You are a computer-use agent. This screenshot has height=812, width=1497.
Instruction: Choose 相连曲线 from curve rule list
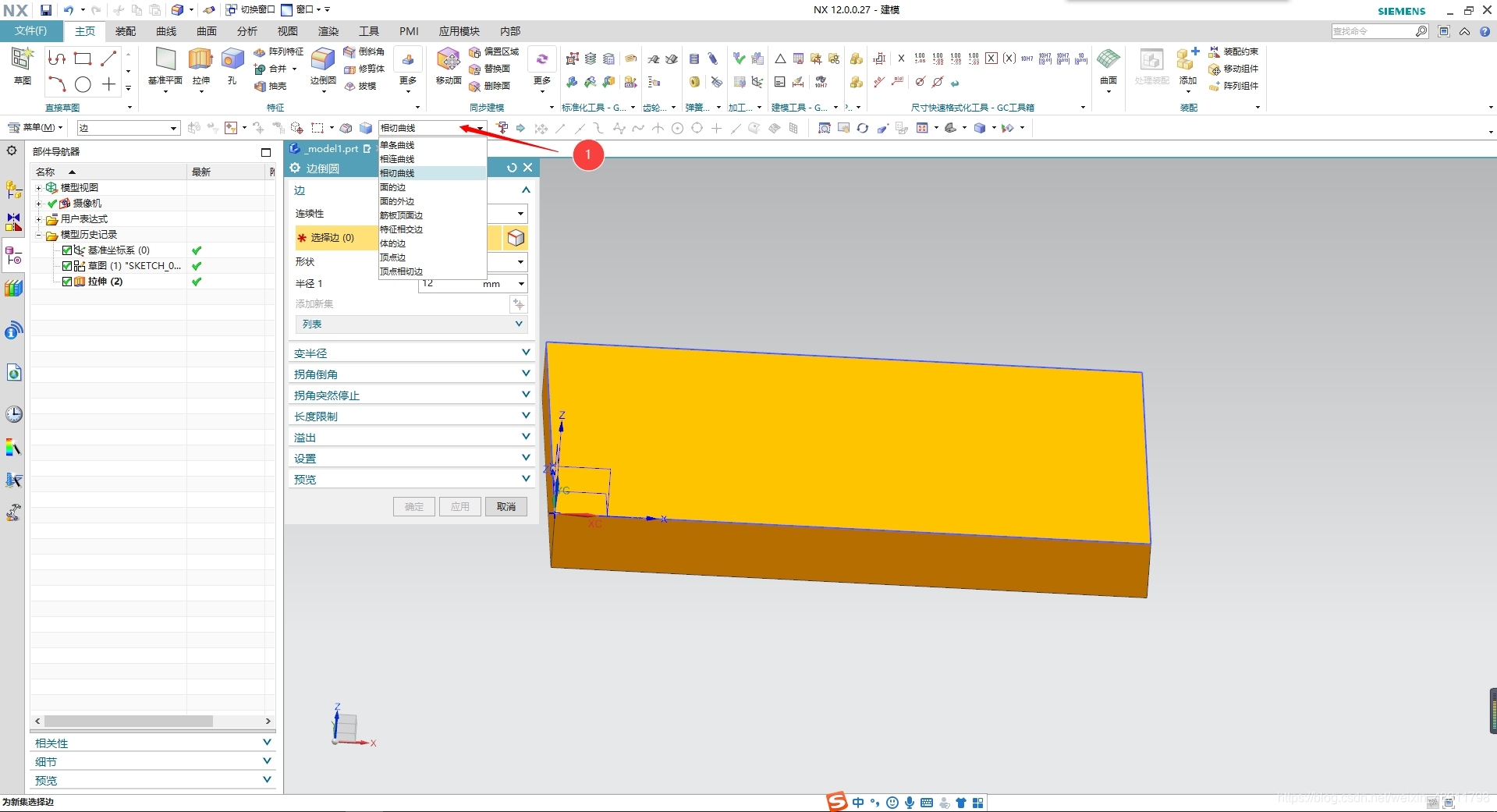point(432,159)
